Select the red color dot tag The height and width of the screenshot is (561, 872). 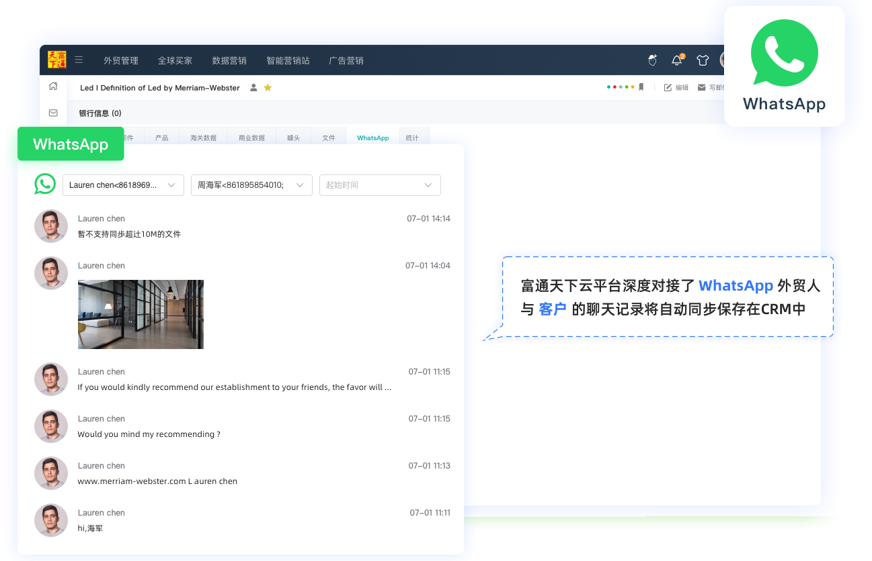615,87
